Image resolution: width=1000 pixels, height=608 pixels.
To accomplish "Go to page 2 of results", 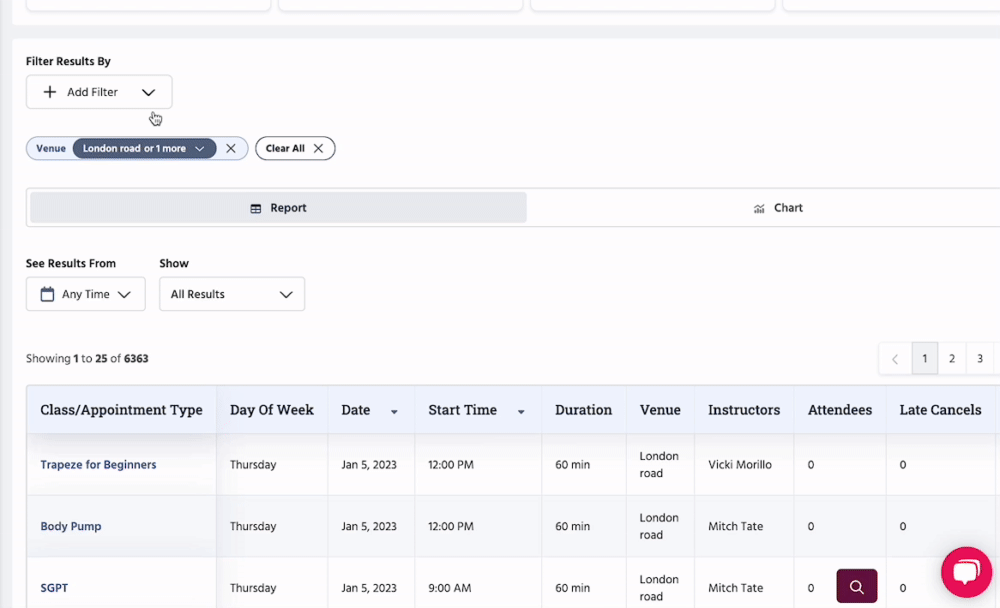I will [952, 359].
